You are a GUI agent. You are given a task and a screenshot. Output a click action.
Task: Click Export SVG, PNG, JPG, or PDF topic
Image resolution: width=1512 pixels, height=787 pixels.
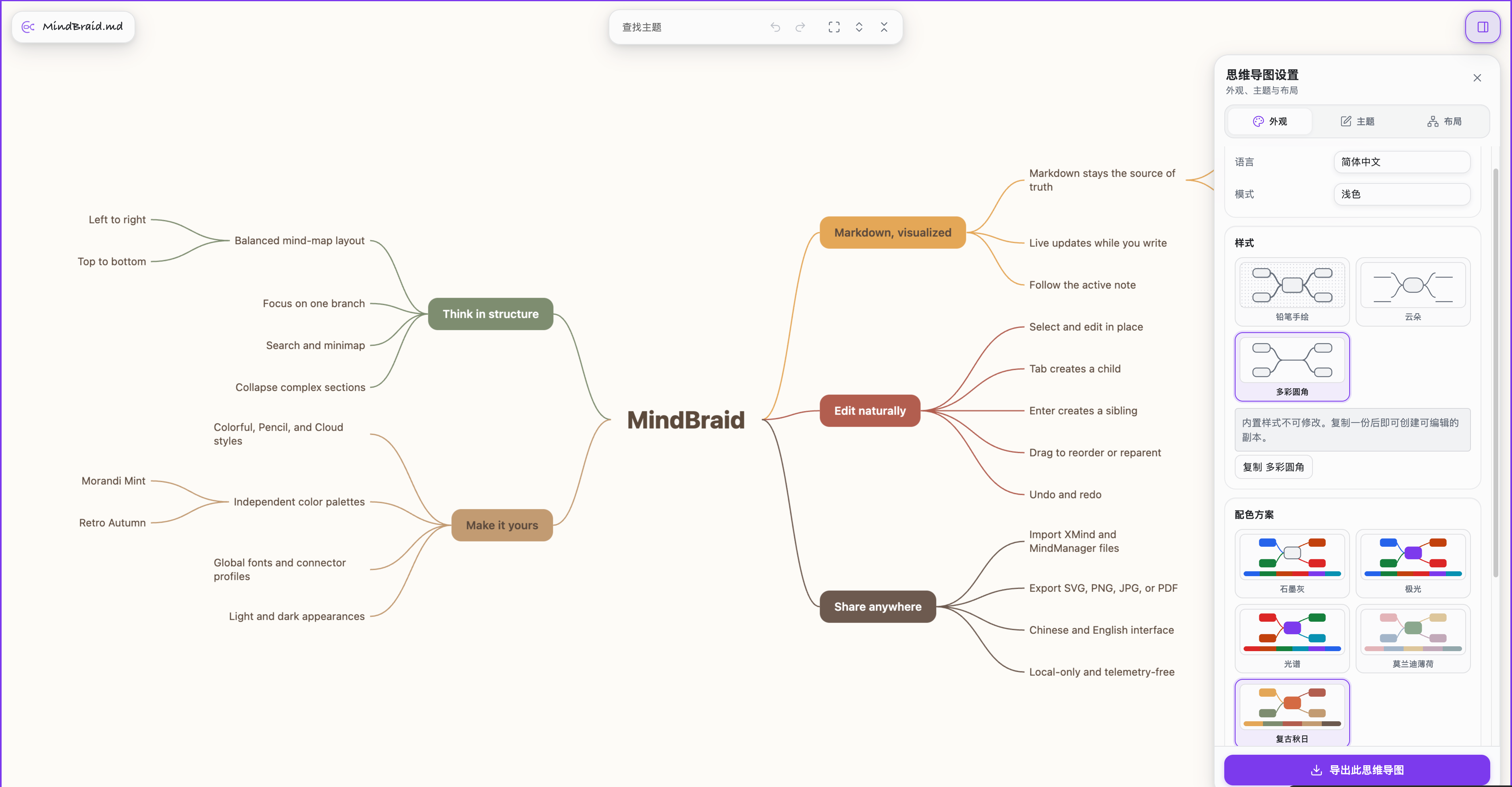pos(1103,588)
